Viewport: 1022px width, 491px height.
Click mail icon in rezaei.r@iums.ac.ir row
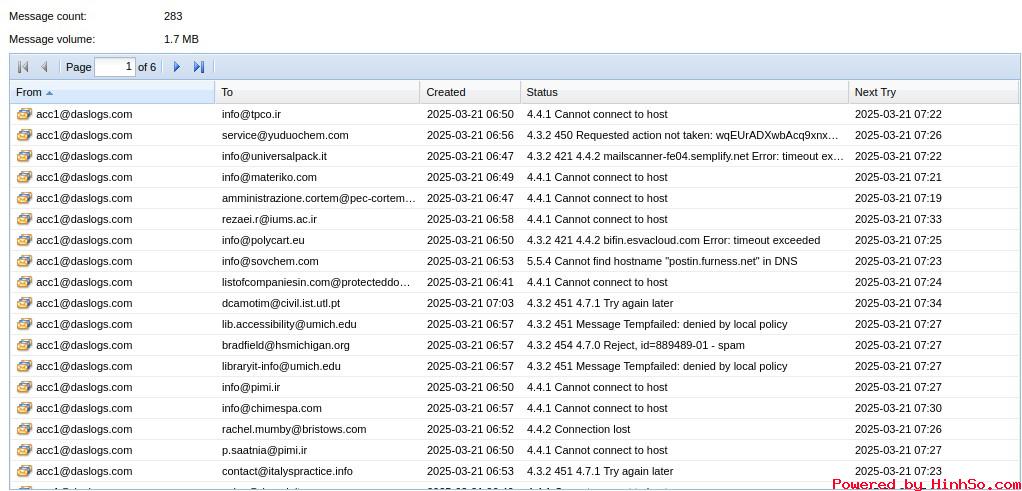pos(24,219)
